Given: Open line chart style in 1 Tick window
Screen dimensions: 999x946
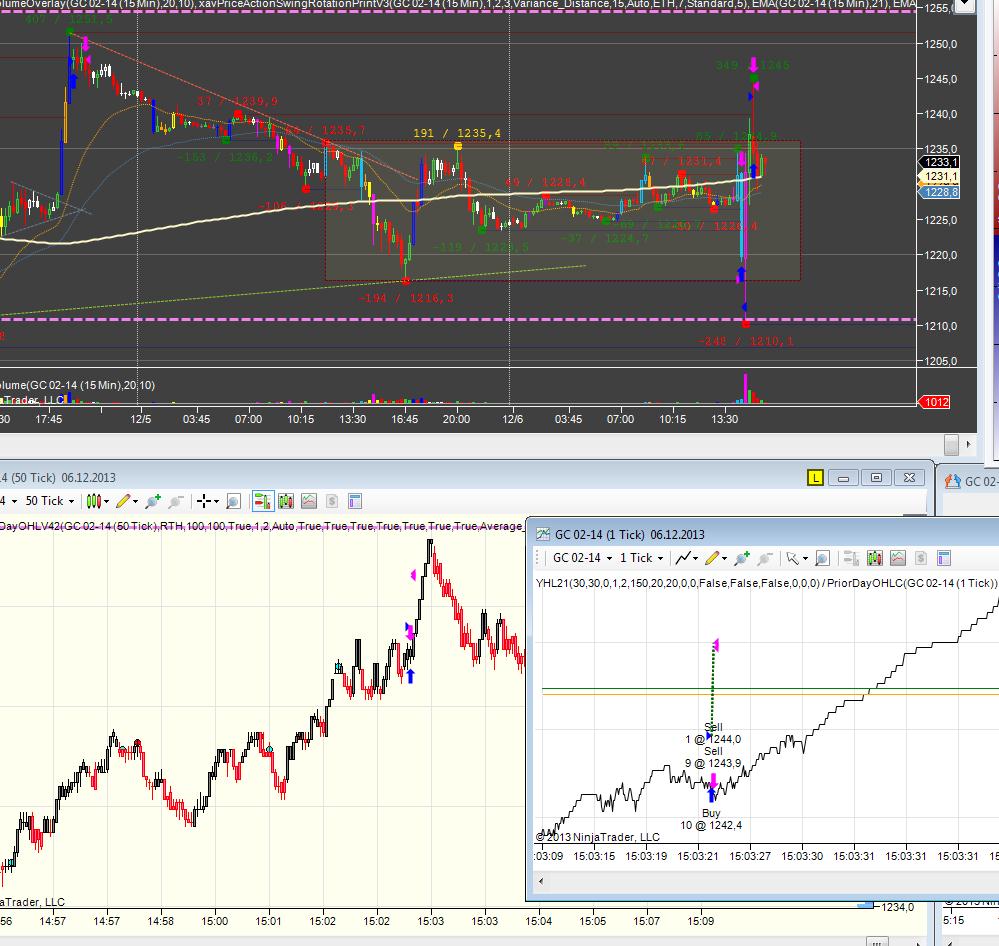Looking at the screenshot, I should [682, 559].
